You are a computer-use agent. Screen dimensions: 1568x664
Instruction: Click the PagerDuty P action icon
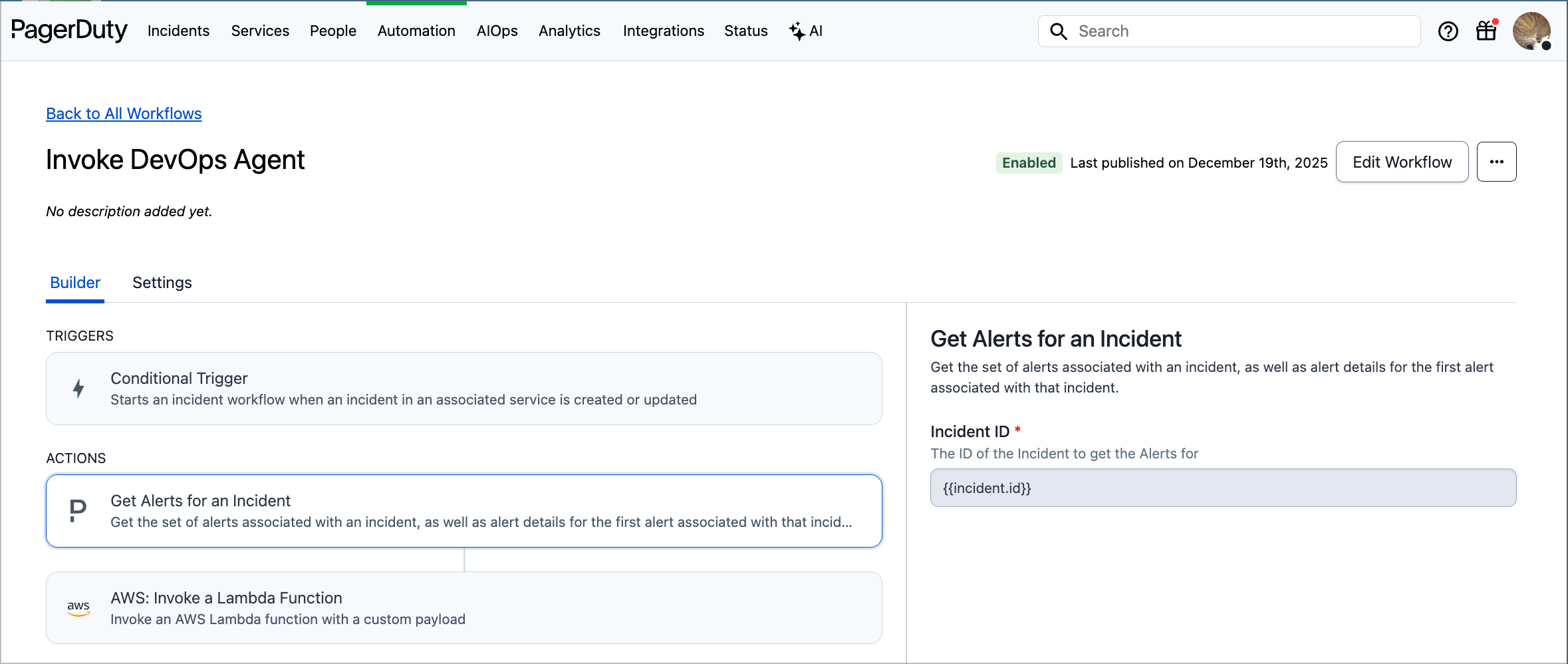(x=78, y=511)
